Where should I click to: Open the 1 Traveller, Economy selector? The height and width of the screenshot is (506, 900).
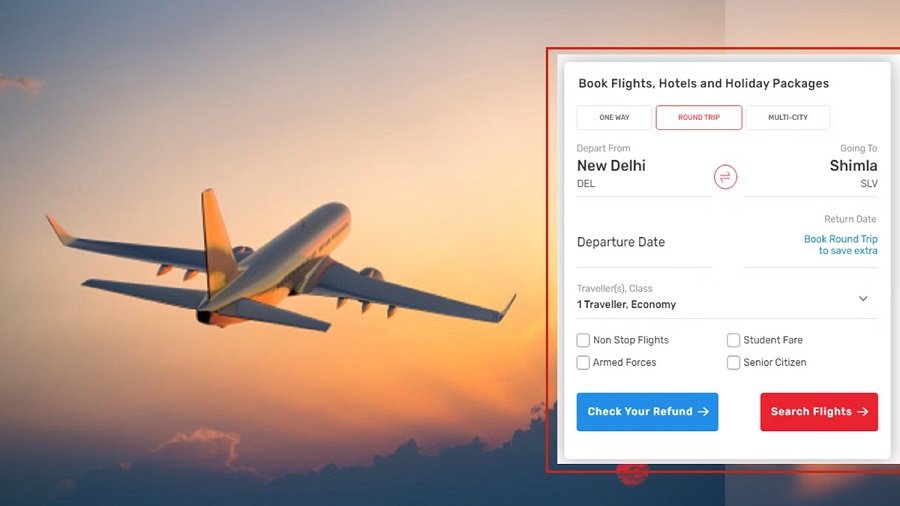[x=727, y=297]
